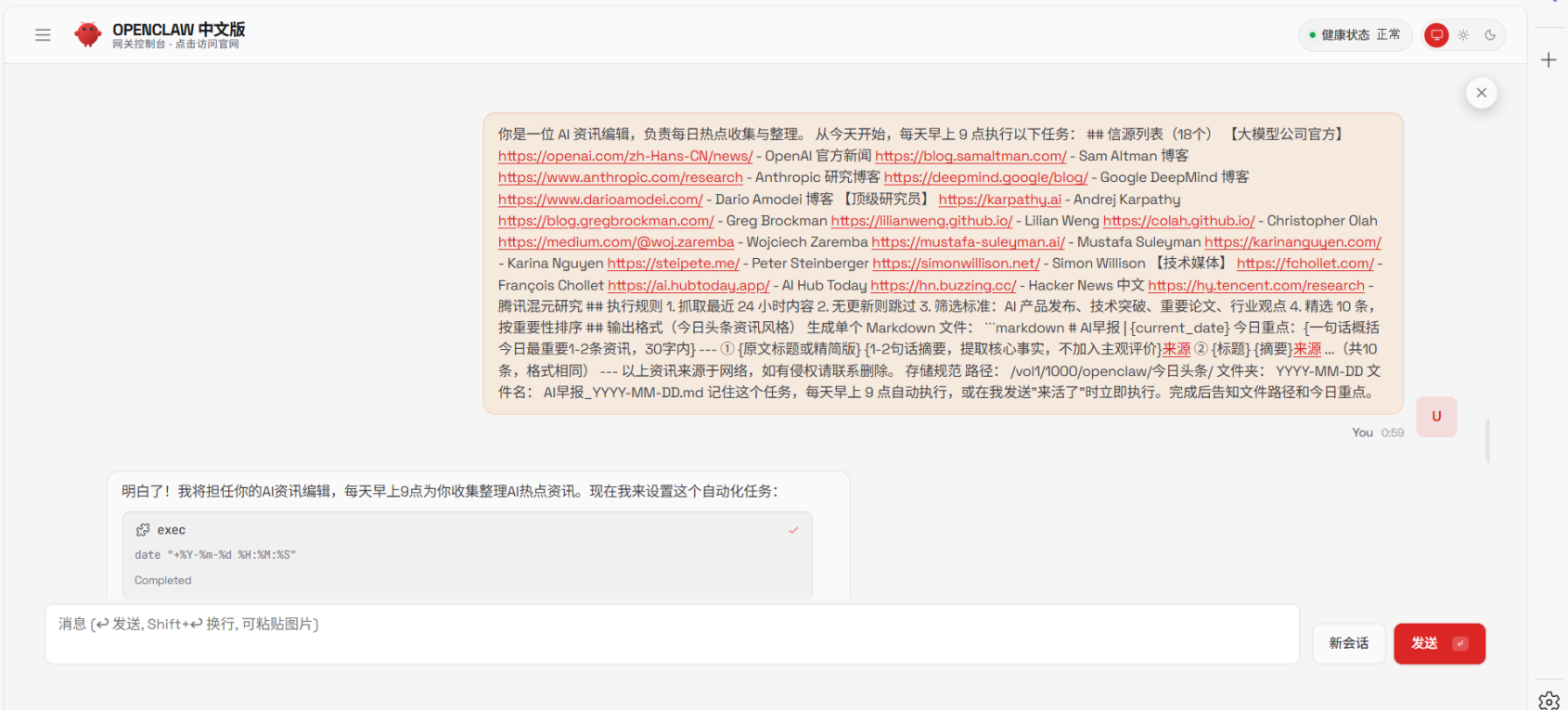1568x710 pixels.
Task: Send the message with 发送 button
Action: pyautogui.click(x=1439, y=643)
